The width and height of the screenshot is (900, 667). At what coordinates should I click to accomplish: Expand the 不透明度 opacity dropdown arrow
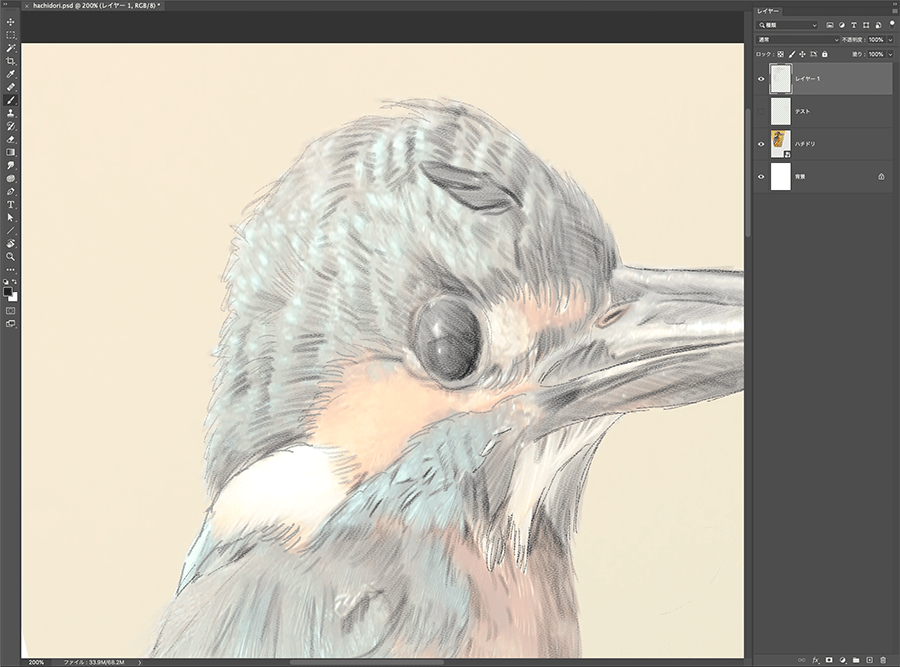pos(890,39)
